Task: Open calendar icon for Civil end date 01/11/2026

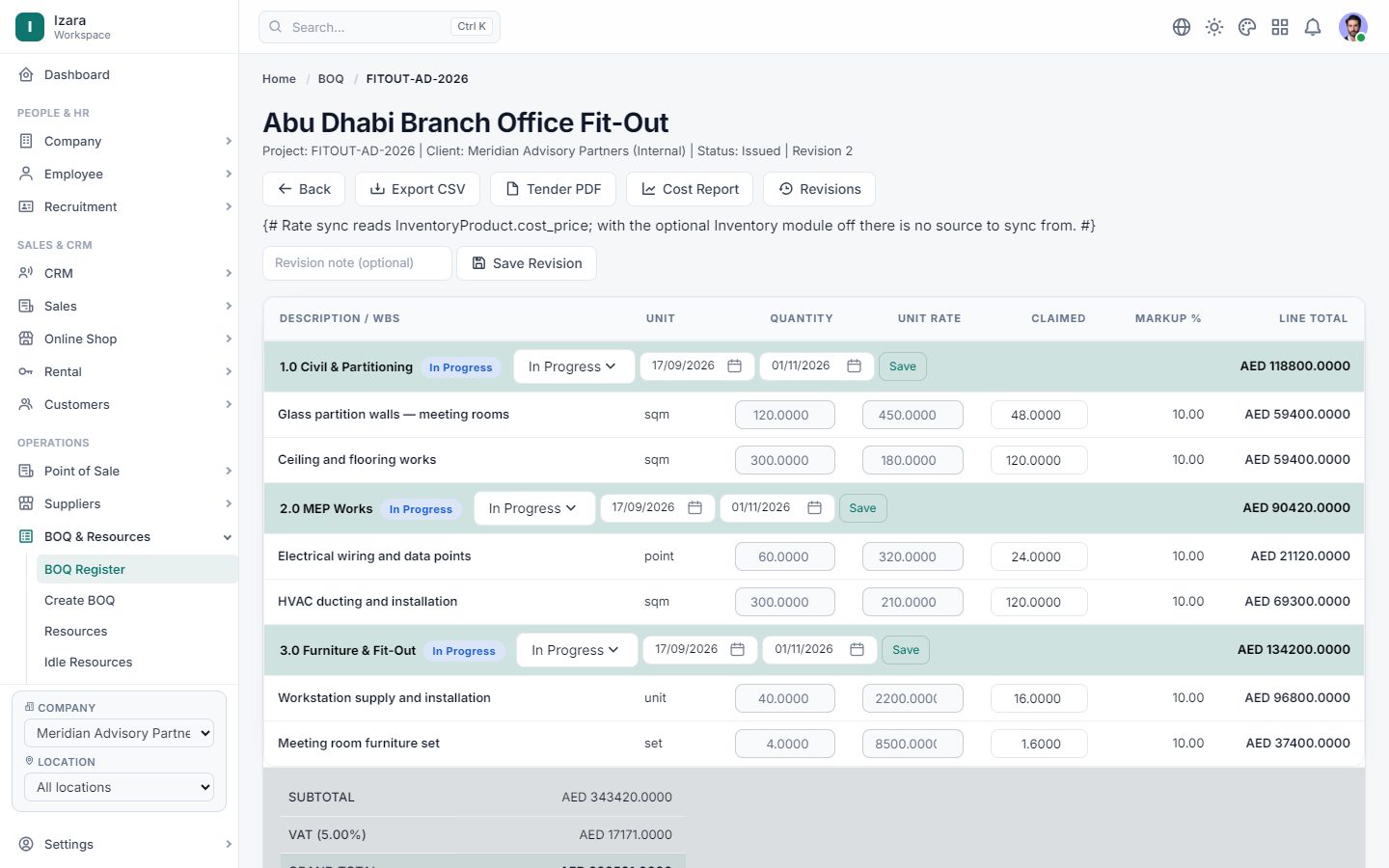Action: point(854,366)
